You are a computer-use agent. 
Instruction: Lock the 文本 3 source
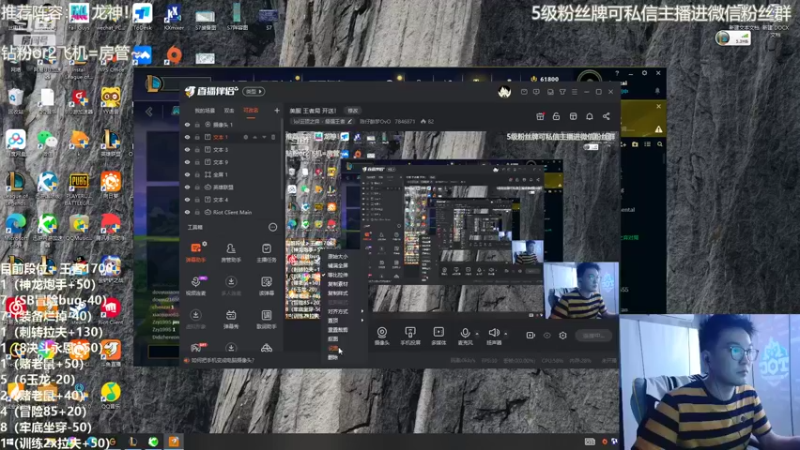[x=197, y=149]
